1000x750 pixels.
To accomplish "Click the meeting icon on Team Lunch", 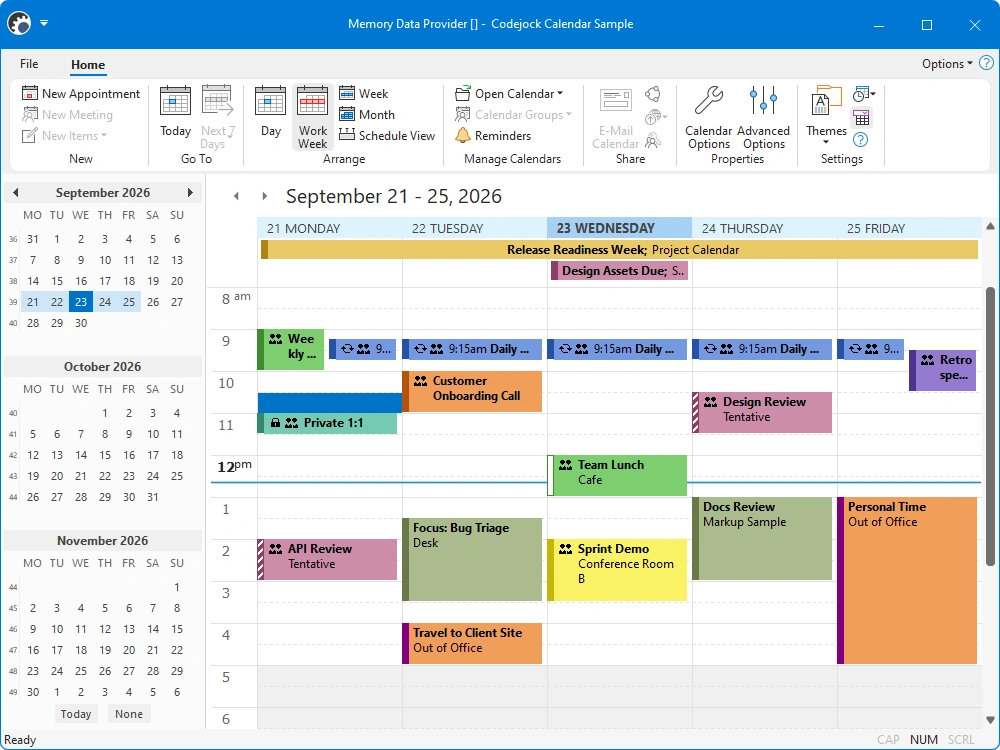I will [x=566, y=465].
